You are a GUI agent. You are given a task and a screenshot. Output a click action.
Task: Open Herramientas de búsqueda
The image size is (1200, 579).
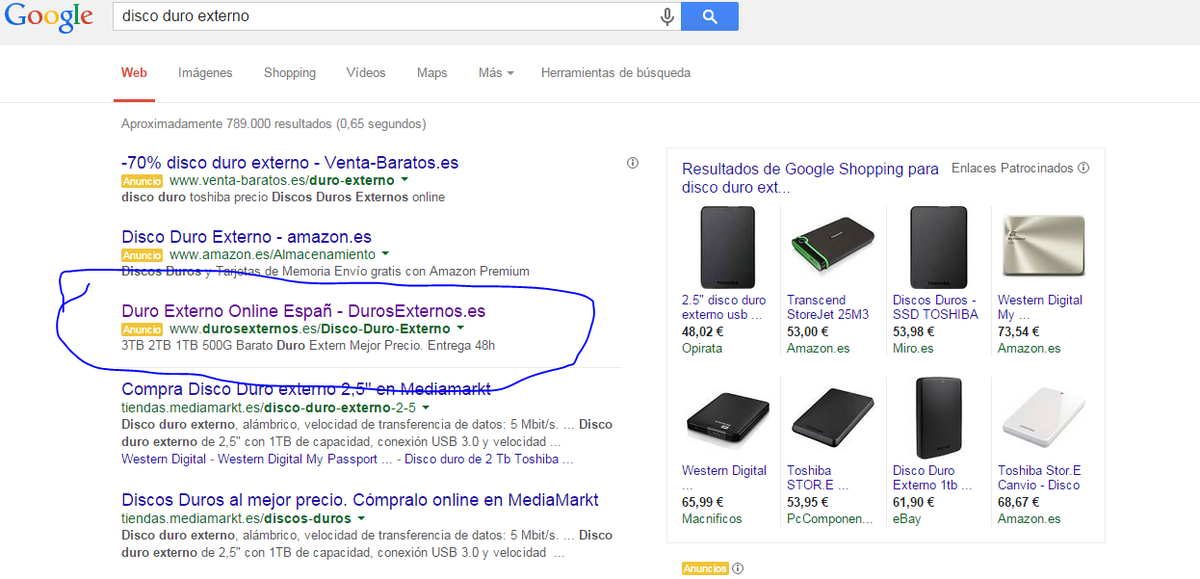click(616, 73)
